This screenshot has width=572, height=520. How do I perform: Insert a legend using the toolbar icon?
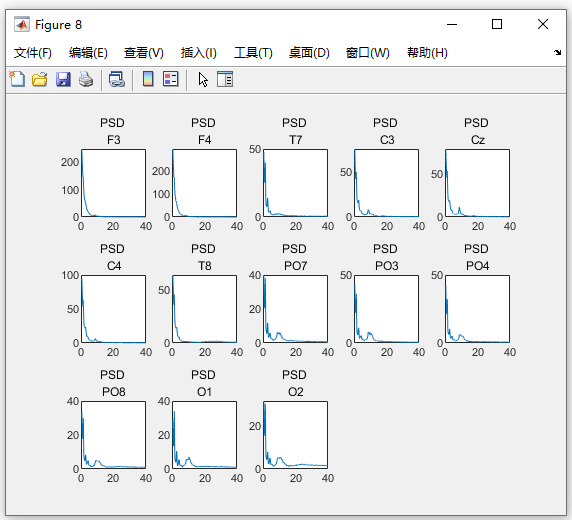[x=171, y=79]
